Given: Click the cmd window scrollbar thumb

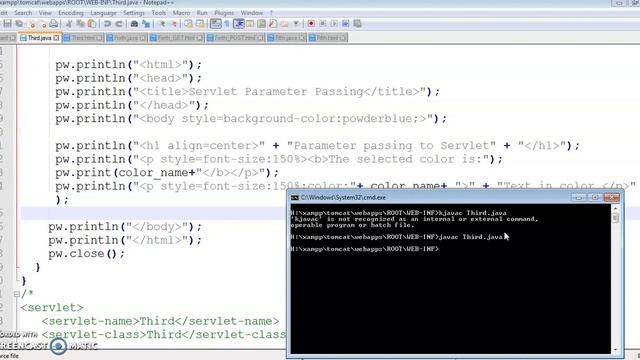Looking at the screenshot, I should point(615,218).
